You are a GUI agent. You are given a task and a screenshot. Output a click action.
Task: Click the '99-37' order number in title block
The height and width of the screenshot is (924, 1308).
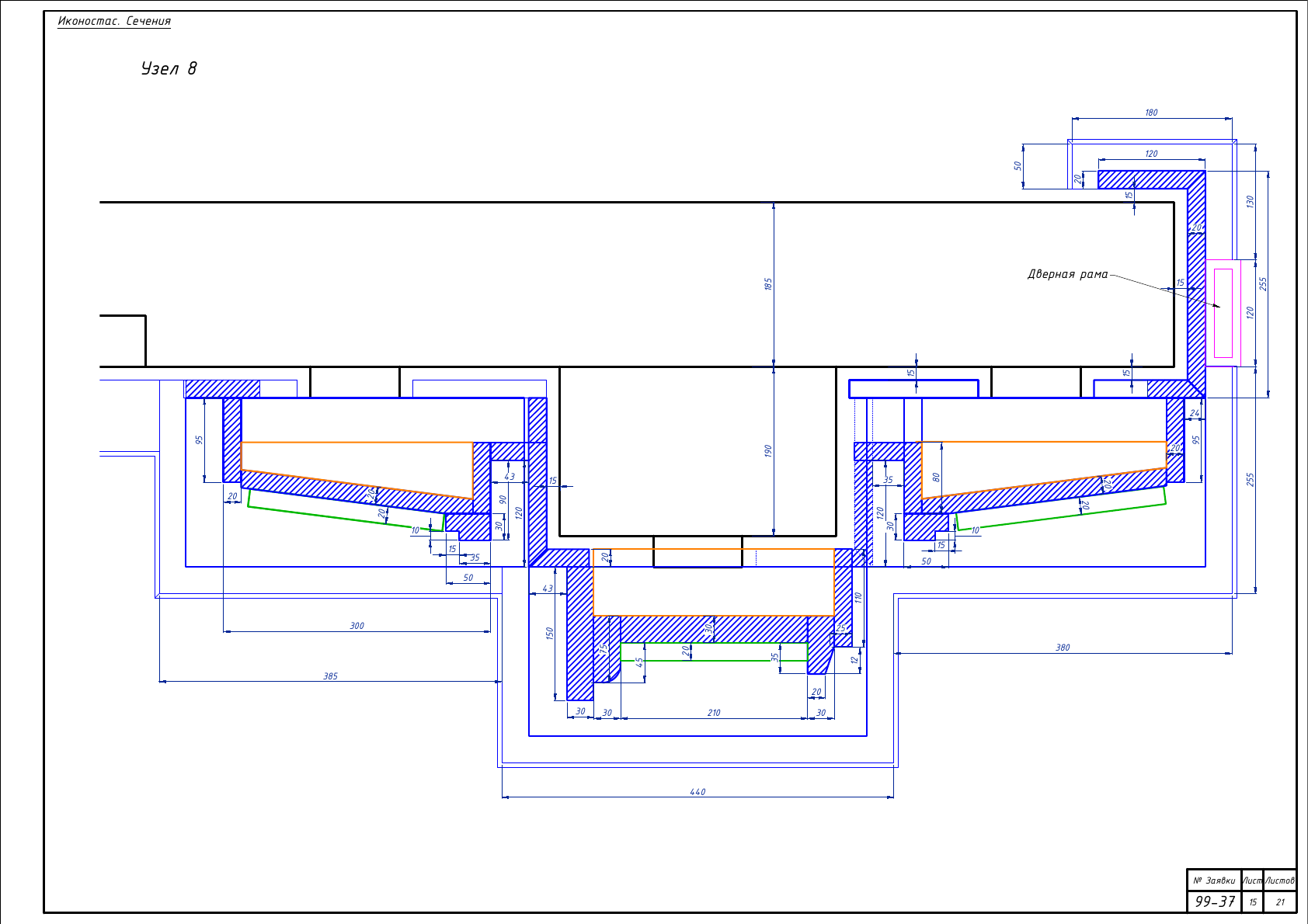click(x=1215, y=901)
